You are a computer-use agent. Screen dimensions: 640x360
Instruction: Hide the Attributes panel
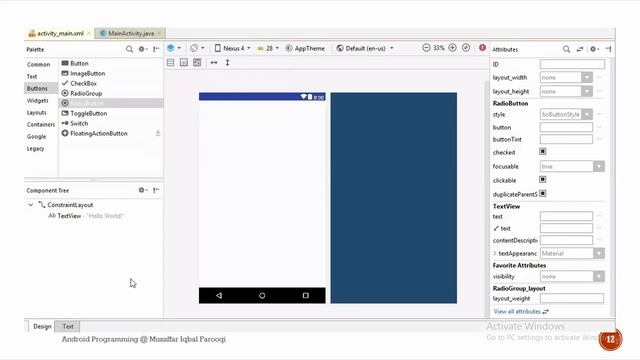(x=608, y=49)
